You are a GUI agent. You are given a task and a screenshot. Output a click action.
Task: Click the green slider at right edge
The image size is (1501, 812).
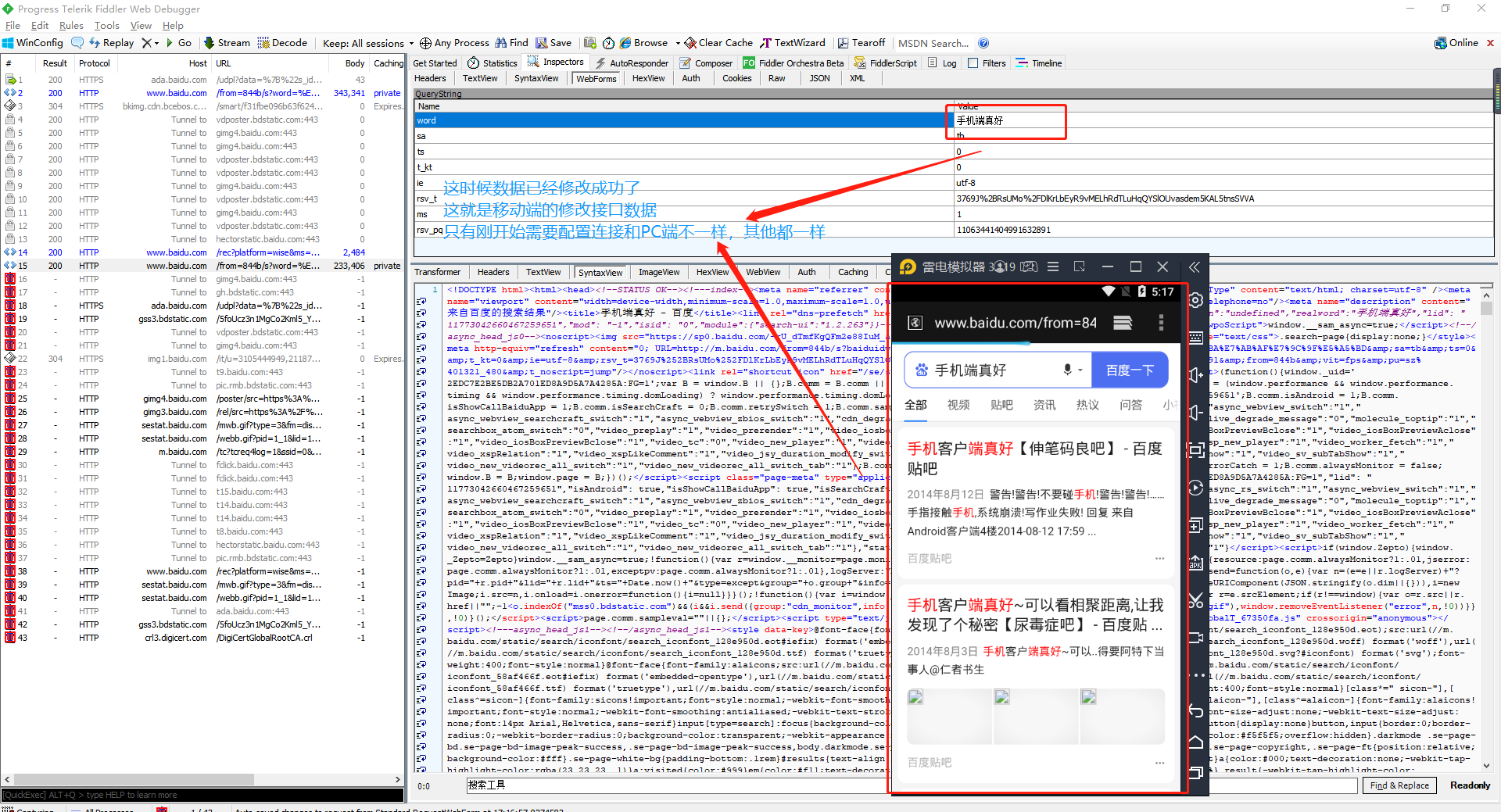pos(1497,92)
